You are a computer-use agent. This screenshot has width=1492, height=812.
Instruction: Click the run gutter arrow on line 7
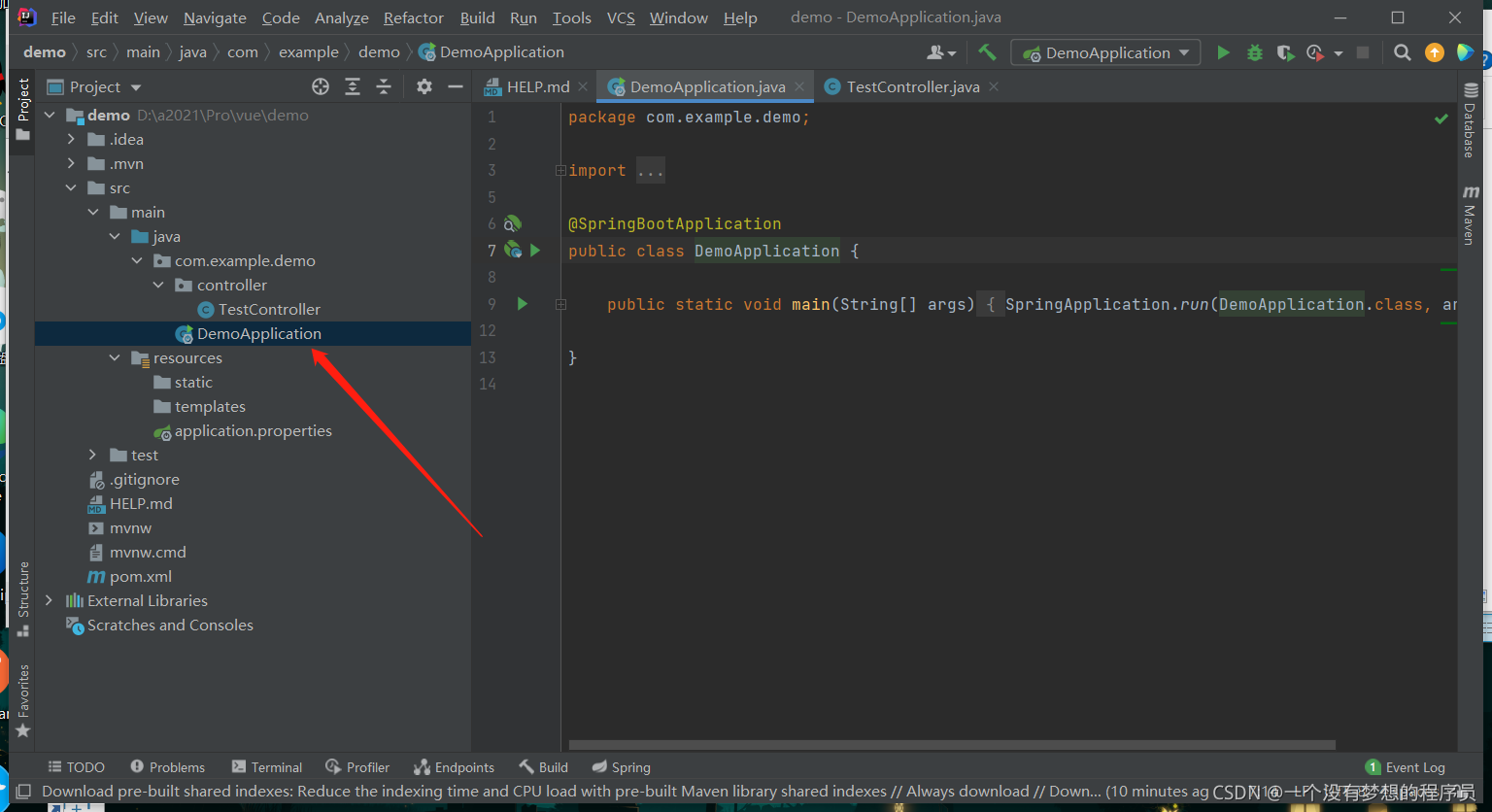coord(535,251)
